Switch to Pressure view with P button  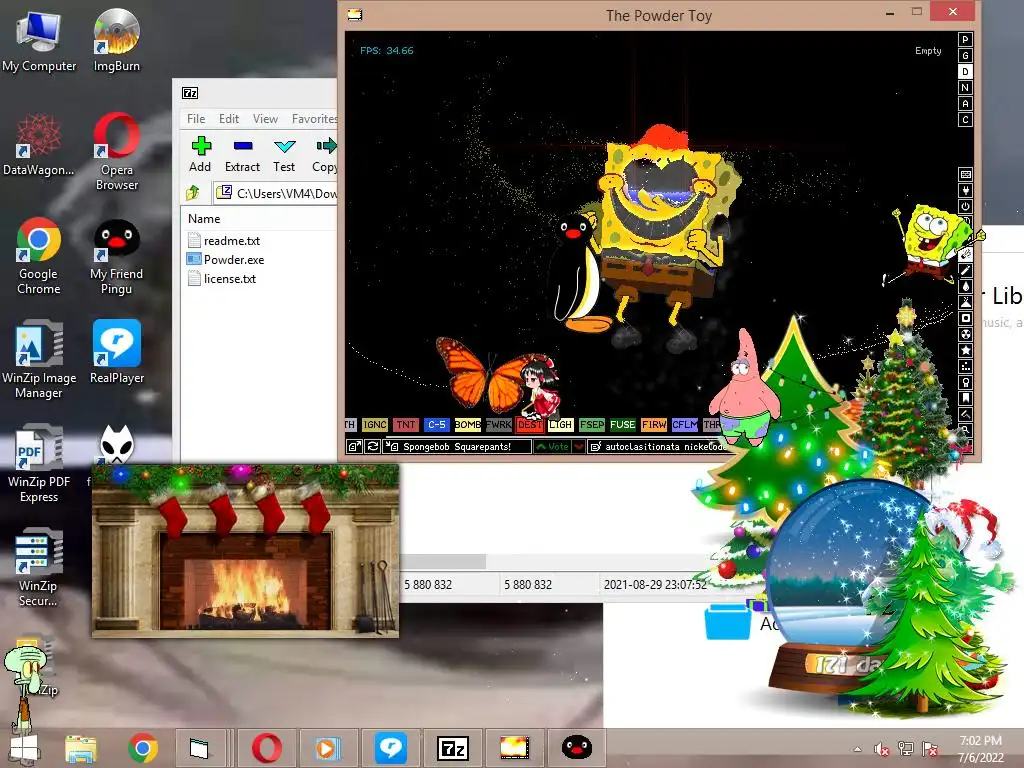pos(965,40)
